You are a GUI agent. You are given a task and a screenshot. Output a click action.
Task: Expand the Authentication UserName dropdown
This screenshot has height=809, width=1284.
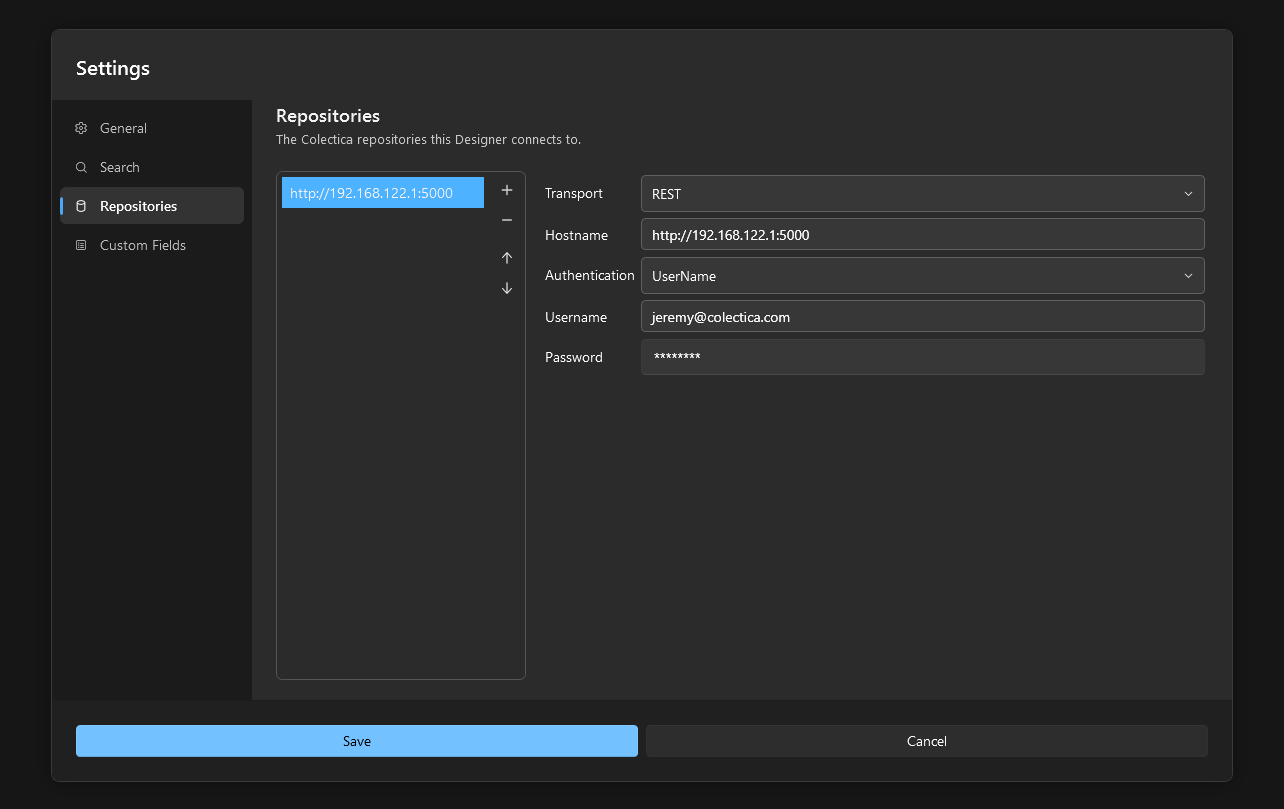923,276
